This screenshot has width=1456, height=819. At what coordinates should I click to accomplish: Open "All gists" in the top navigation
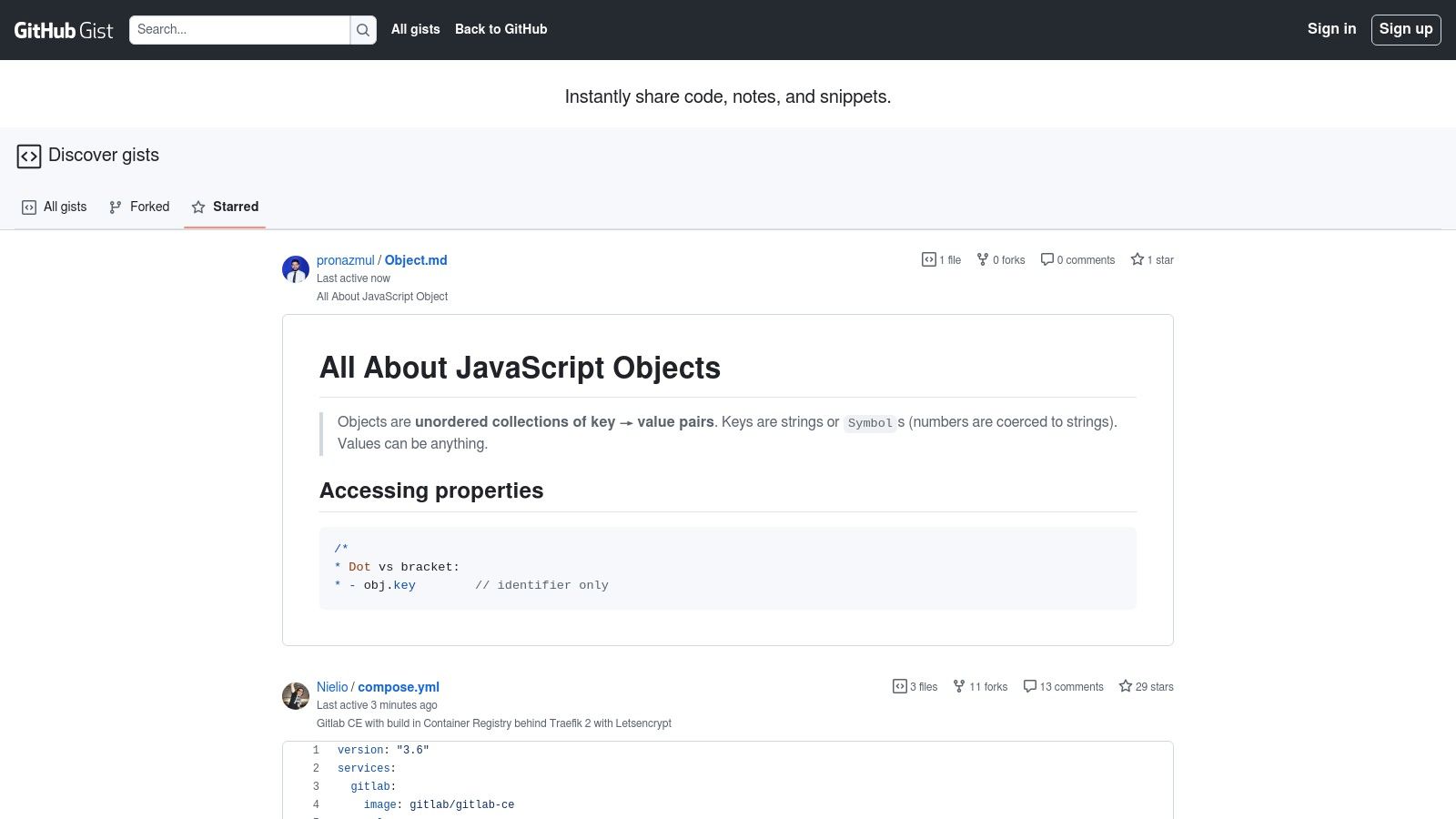click(x=415, y=29)
